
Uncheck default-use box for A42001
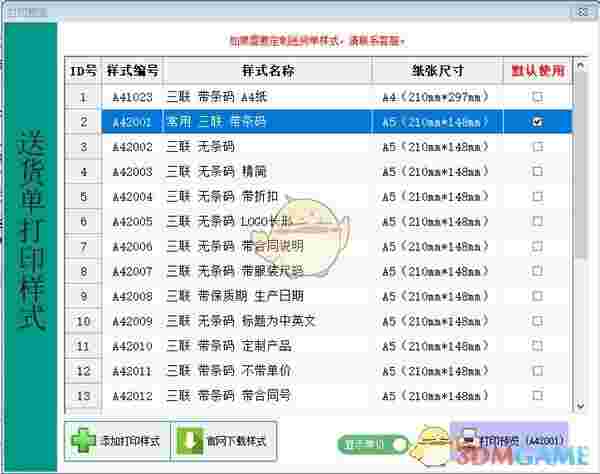pos(537,122)
